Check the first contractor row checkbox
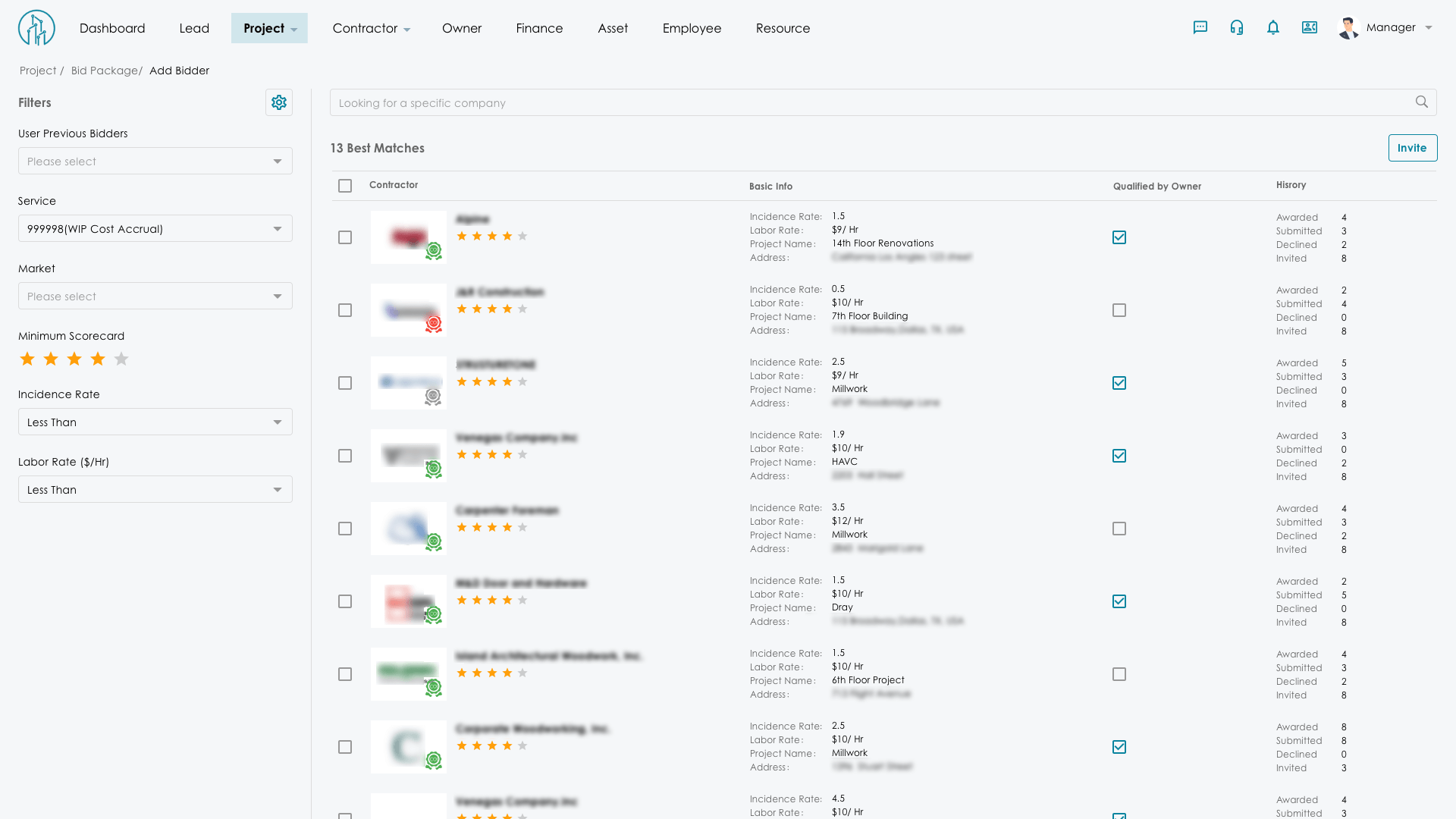This screenshot has height=819, width=1456. pos(345,237)
